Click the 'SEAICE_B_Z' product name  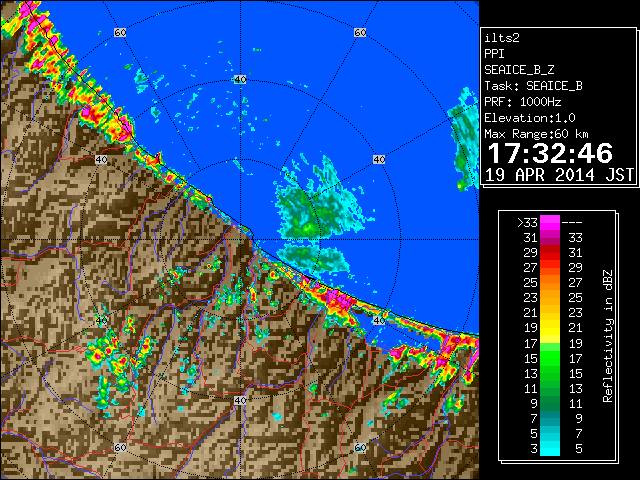[519, 70]
